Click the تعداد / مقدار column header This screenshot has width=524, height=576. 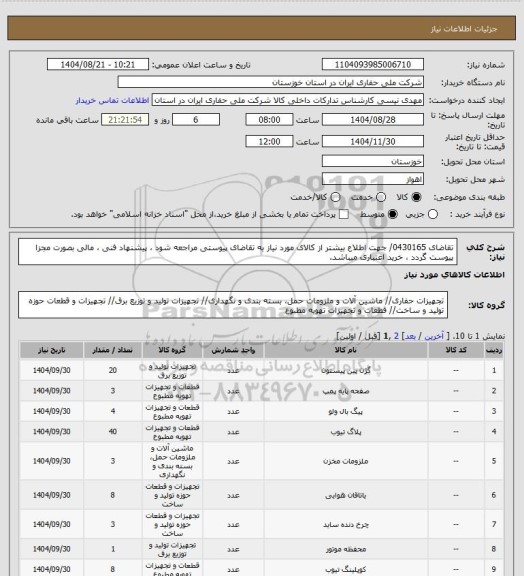[113, 350]
